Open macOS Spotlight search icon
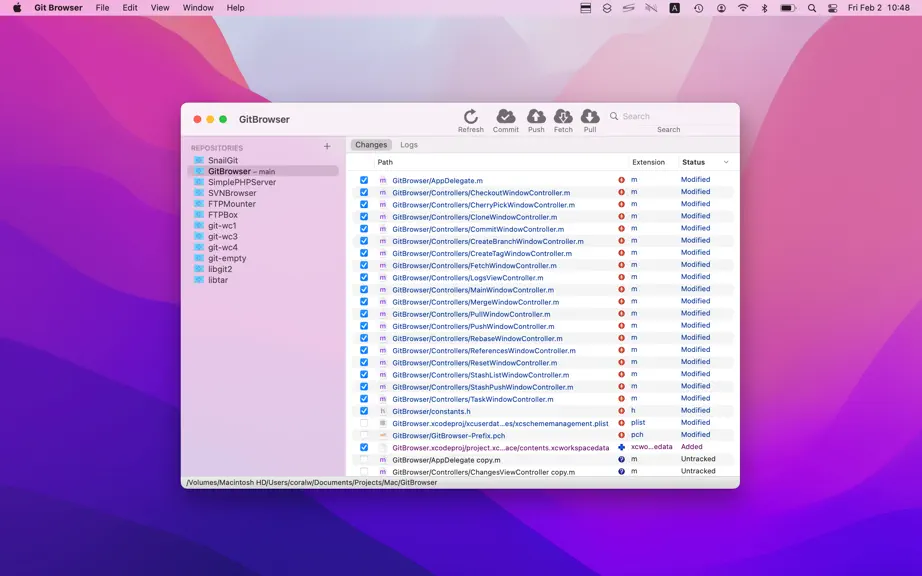This screenshot has width=922, height=576. point(811,8)
